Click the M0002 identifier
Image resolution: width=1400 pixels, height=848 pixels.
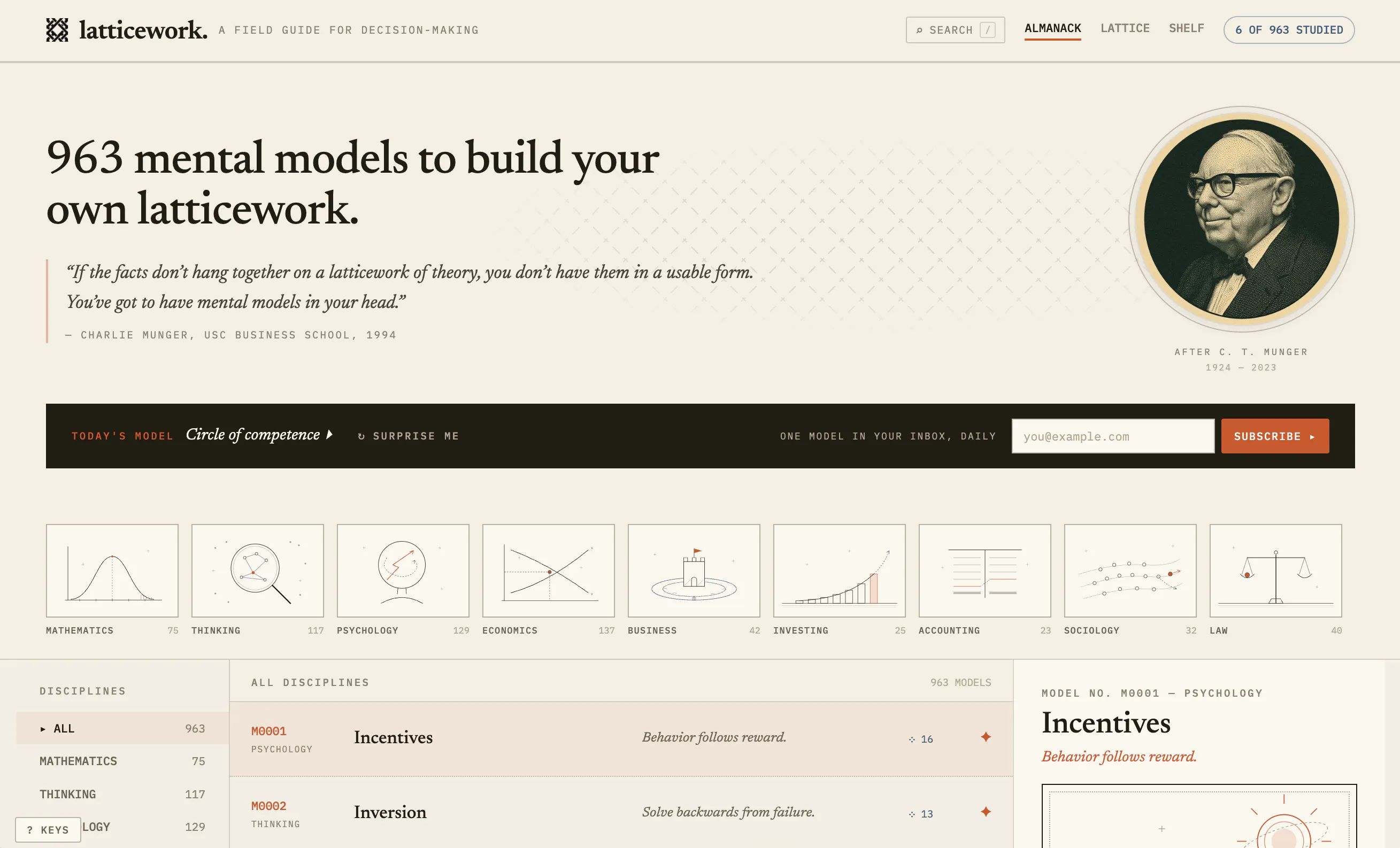(x=269, y=806)
